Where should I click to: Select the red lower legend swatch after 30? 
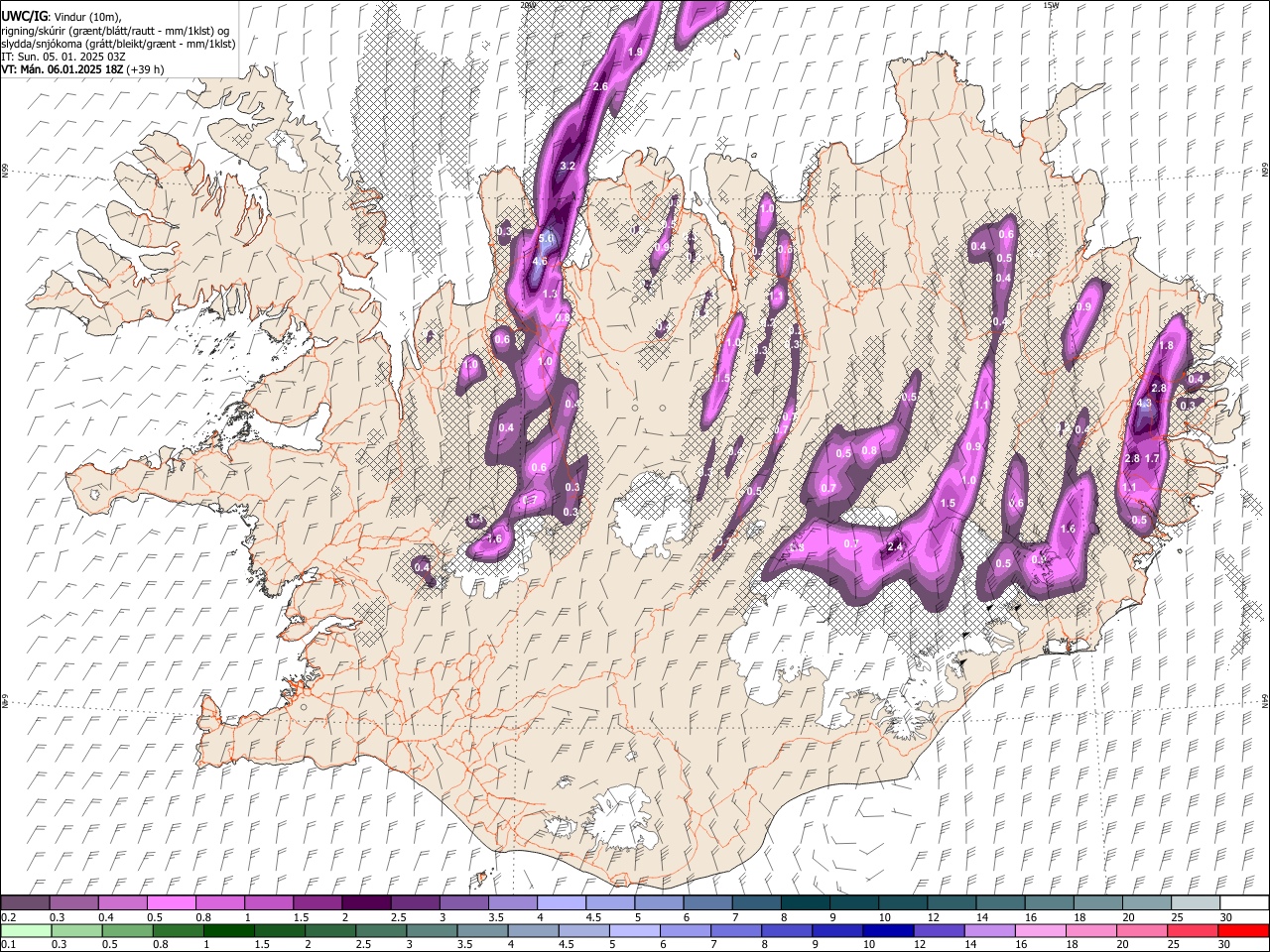pos(1244,931)
